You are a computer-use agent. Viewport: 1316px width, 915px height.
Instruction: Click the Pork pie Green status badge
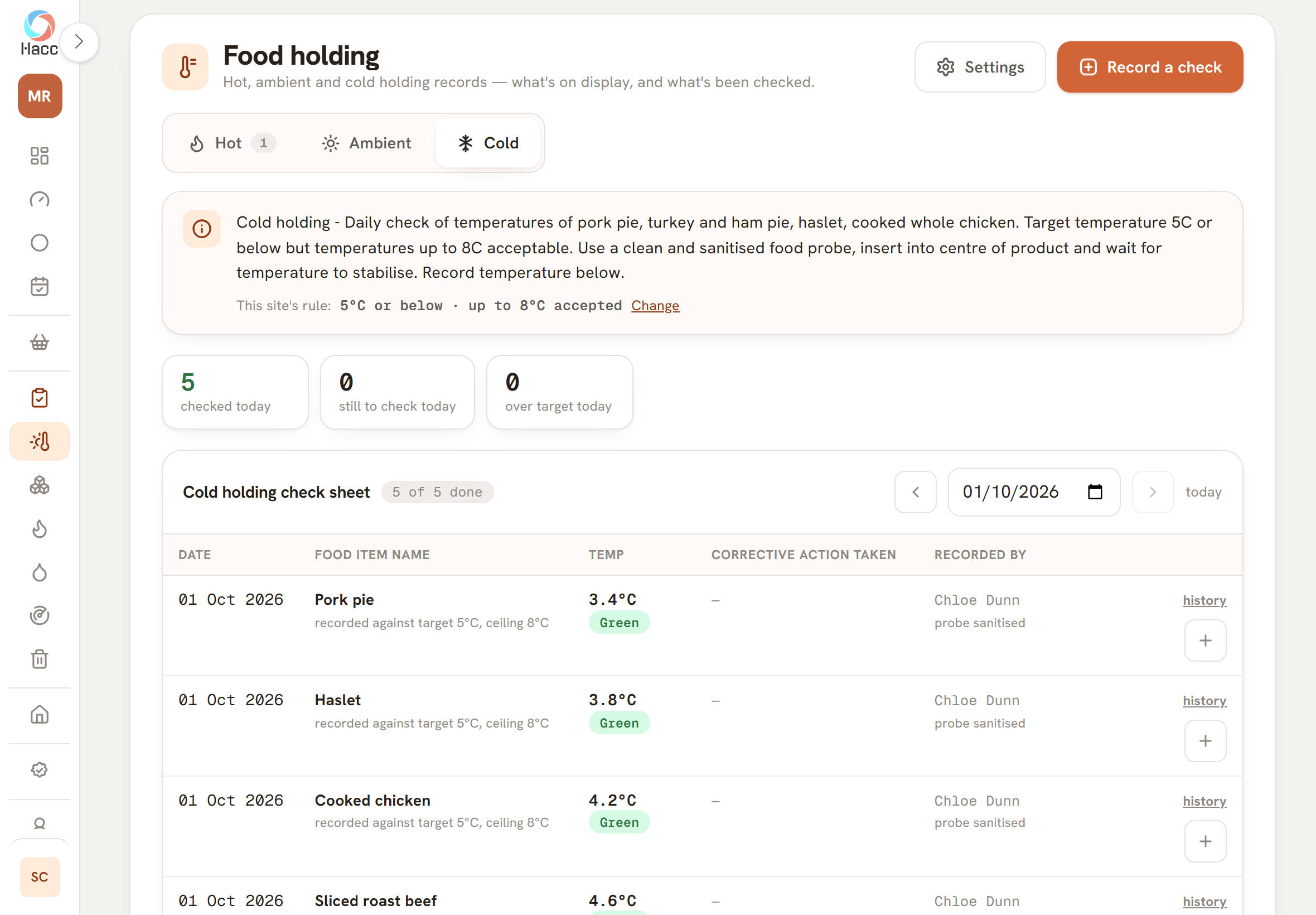619,623
